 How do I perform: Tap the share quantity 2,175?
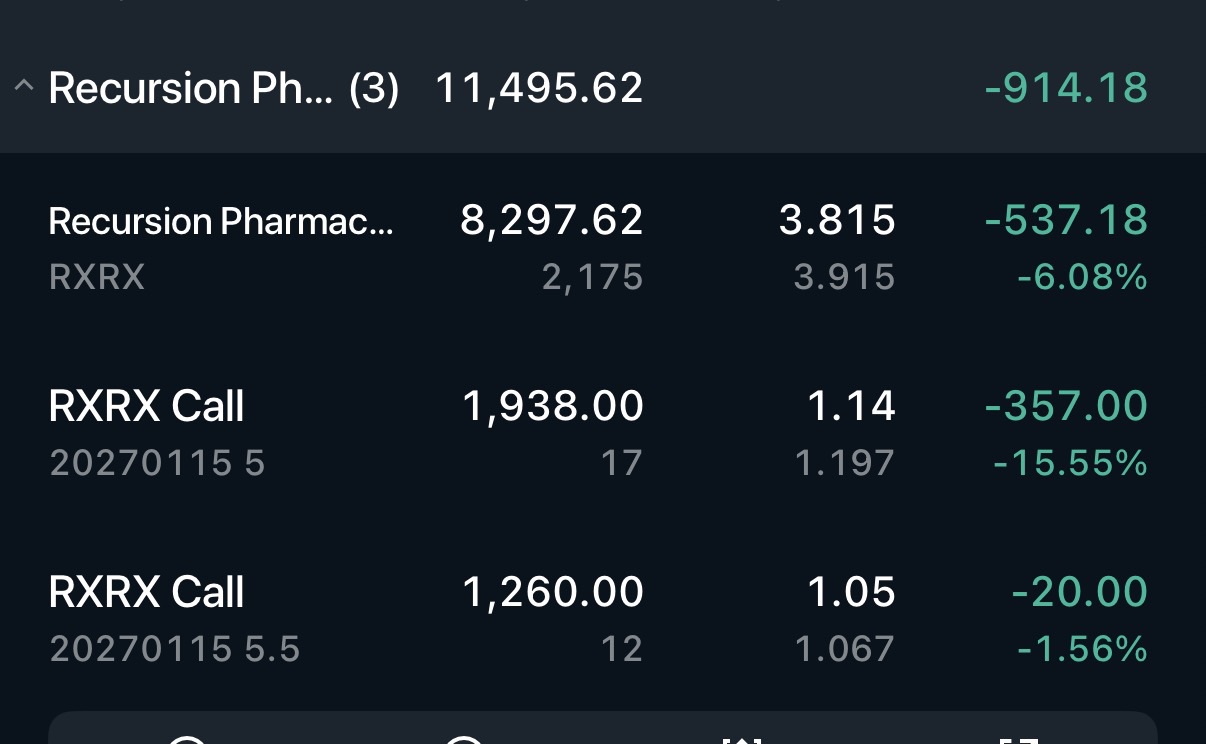(592, 277)
